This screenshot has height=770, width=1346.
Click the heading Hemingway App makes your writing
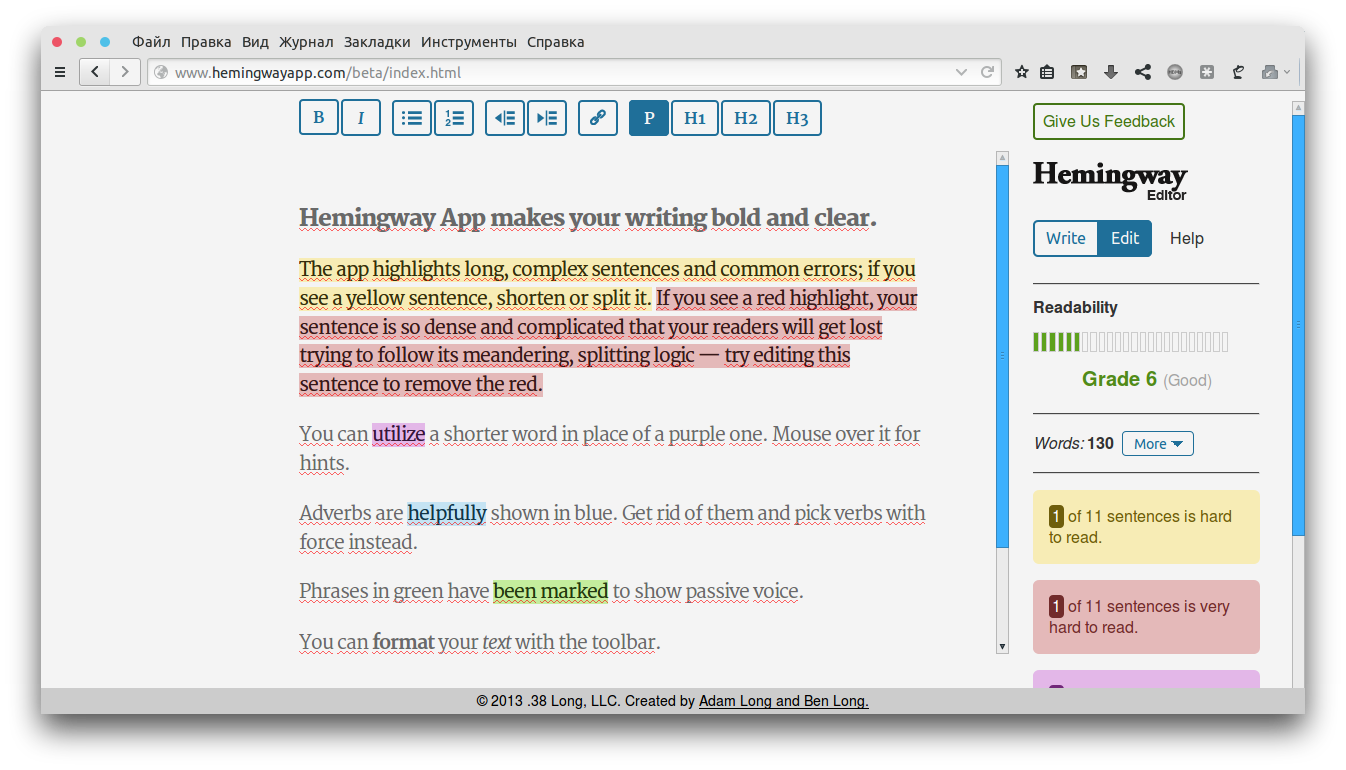587,218
